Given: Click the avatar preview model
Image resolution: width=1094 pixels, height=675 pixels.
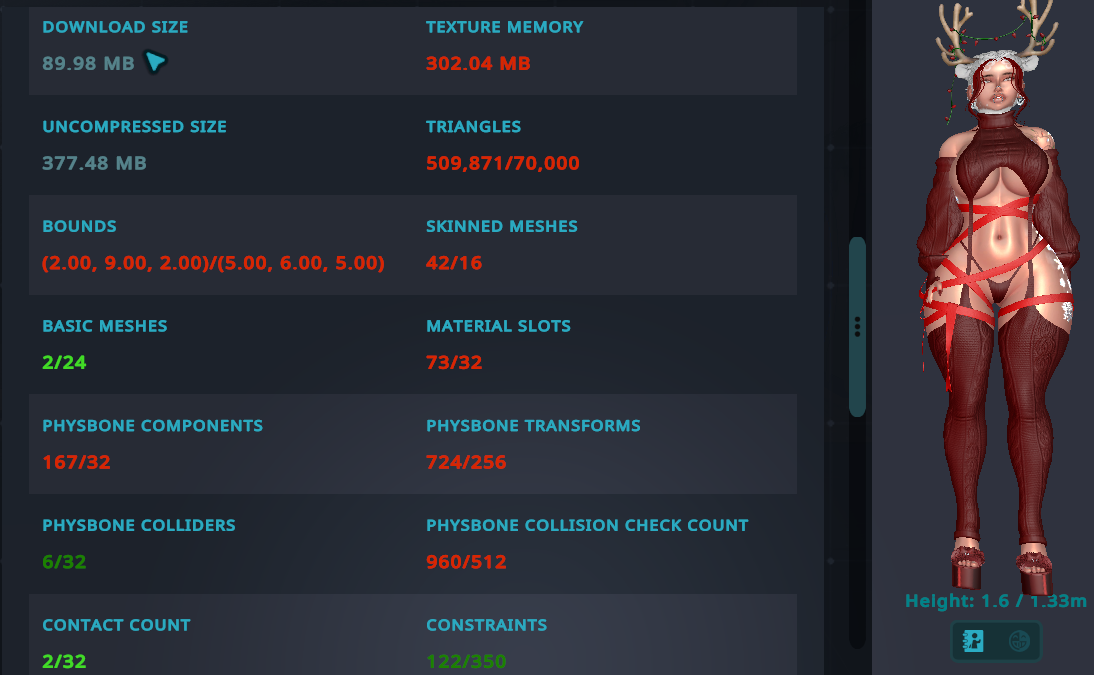Looking at the screenshot, I should [999, 297].
